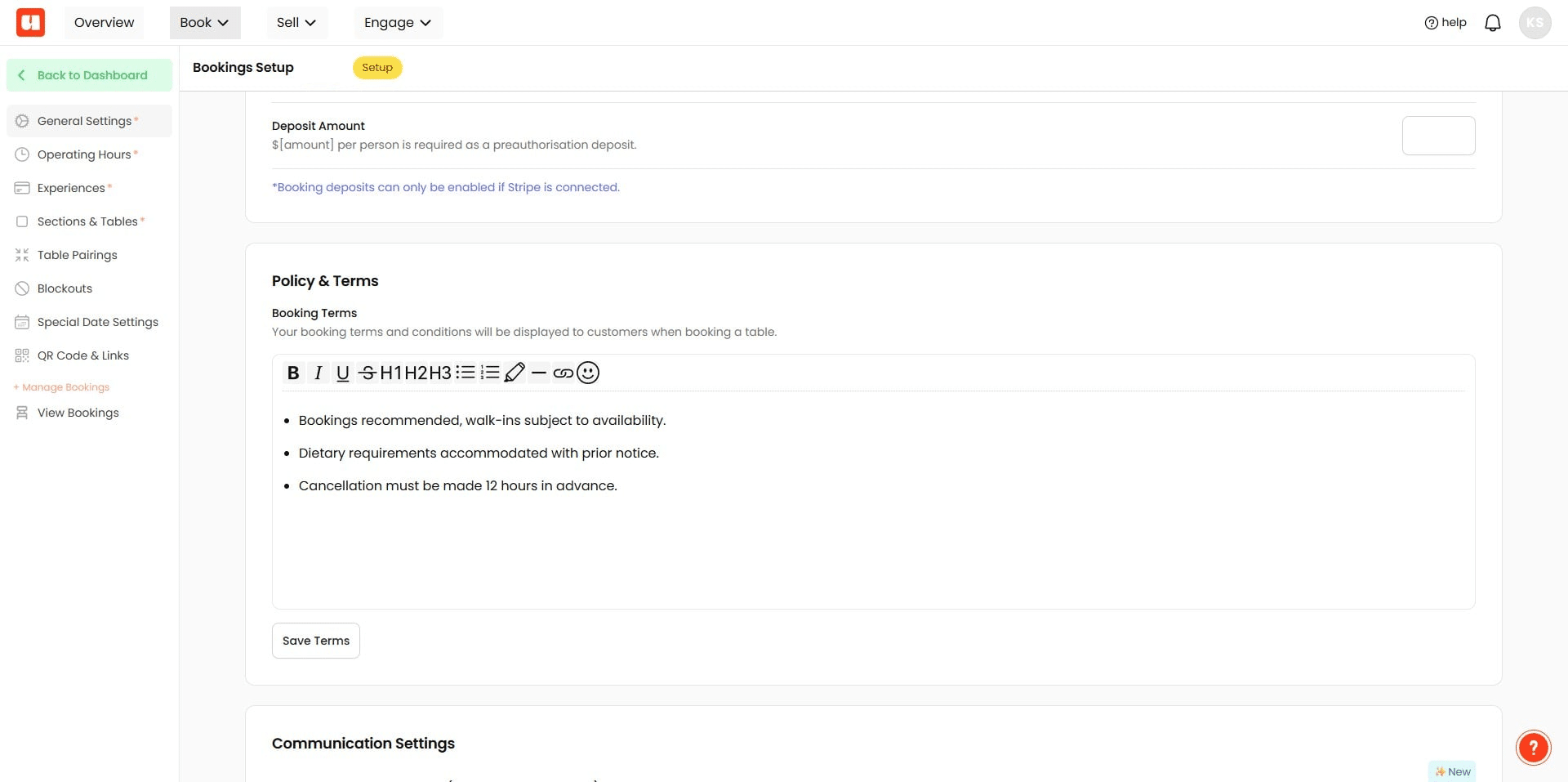1568x782 pixels.
Task: Click the New badge near Communication Settings
Action: point(1452,771)
